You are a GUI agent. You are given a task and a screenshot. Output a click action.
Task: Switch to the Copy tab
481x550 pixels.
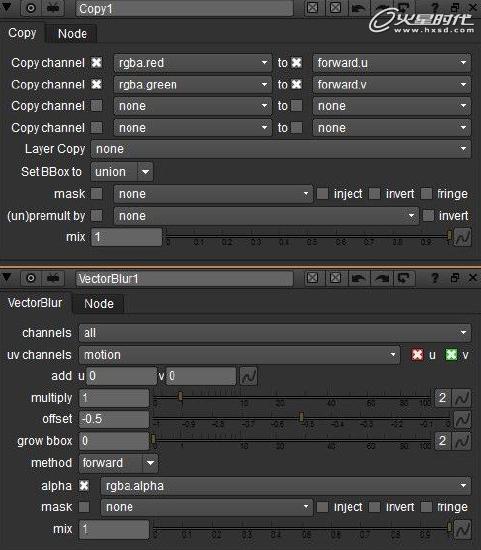(22, 33)
